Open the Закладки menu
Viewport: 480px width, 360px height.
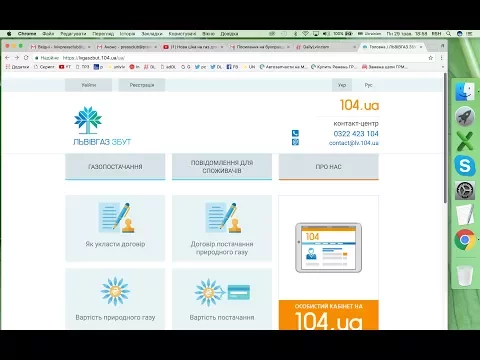point(152,34)
